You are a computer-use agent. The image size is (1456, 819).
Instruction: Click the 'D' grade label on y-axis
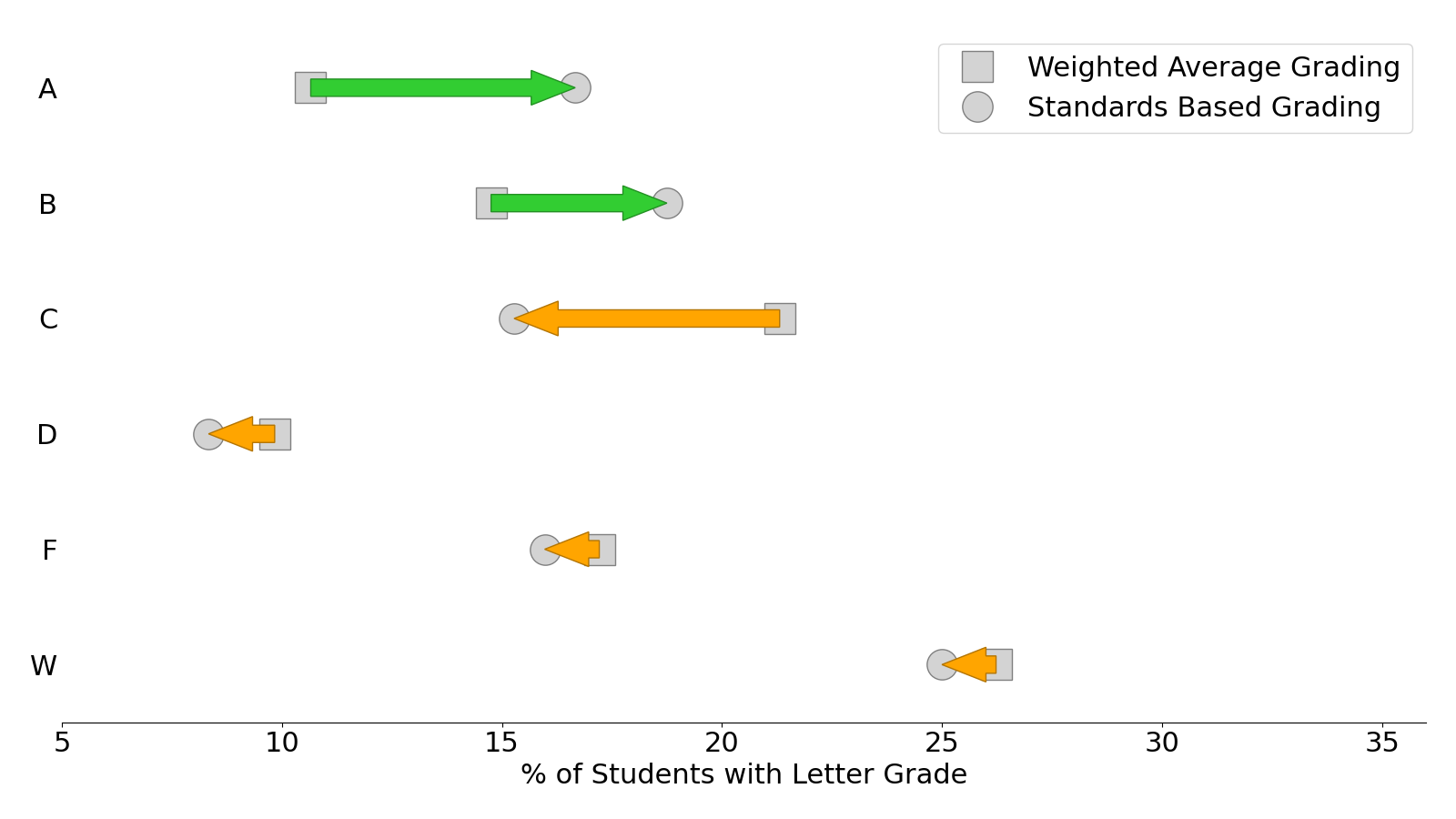[46, 435]
